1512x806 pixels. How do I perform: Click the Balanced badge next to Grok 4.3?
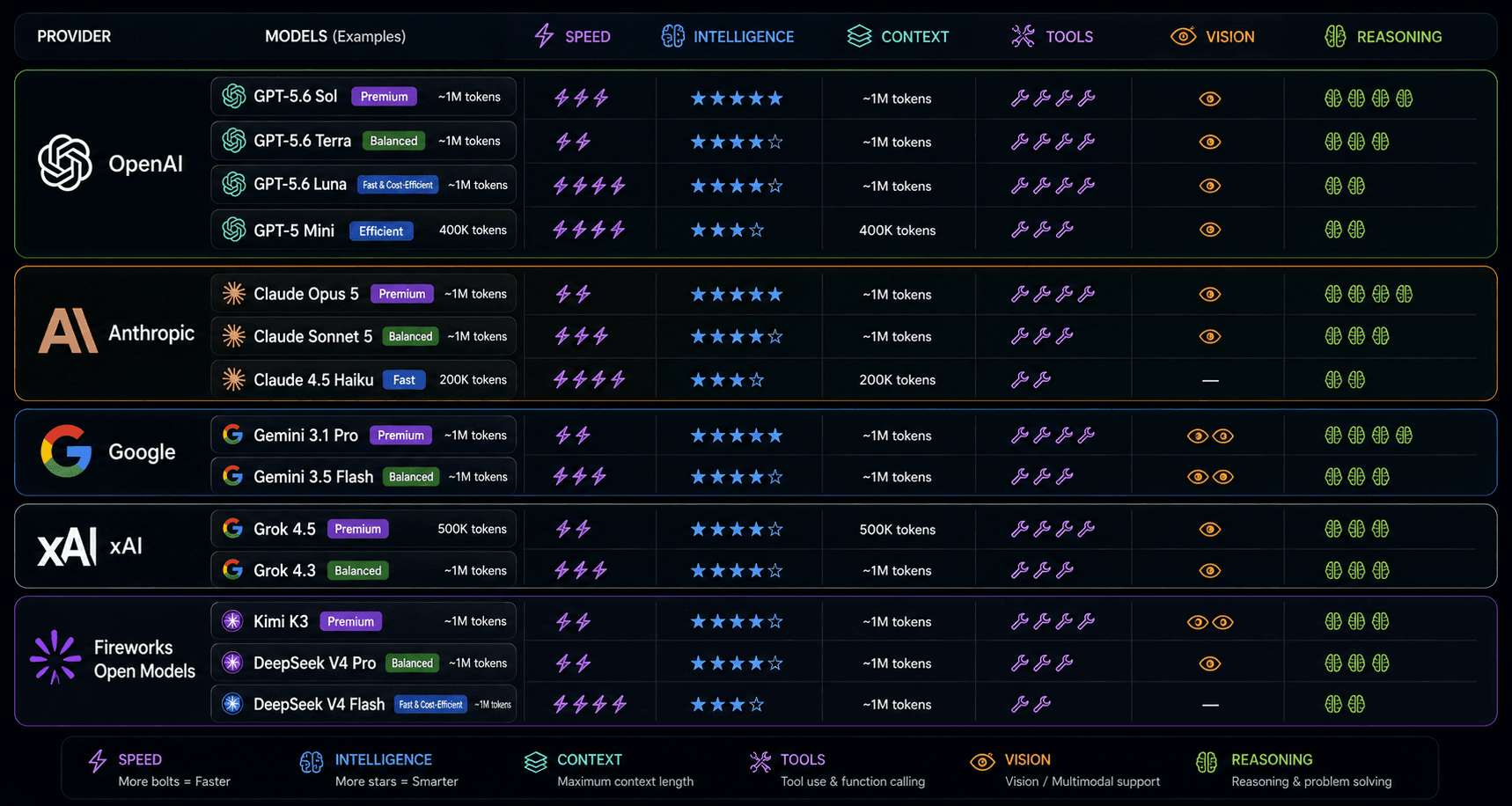[x=358, y=570]
